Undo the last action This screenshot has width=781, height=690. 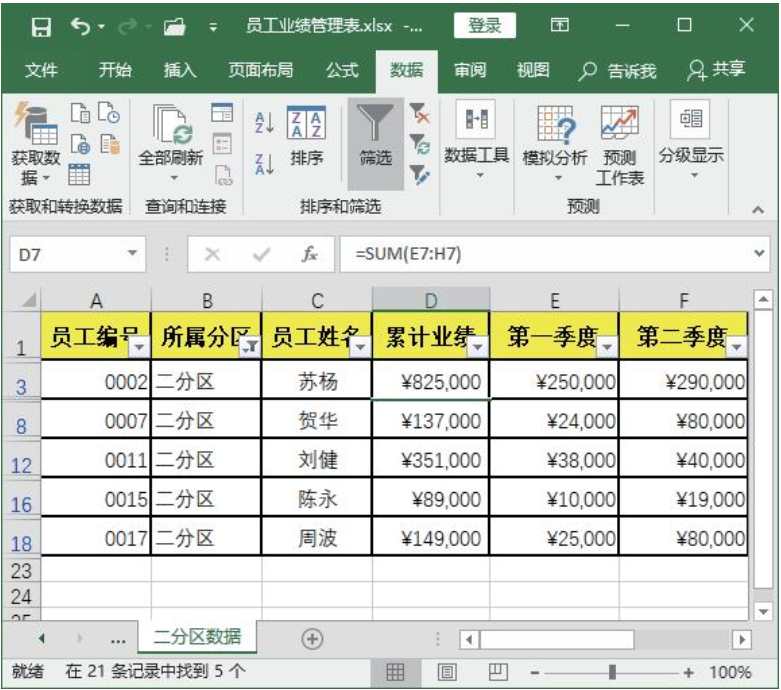(x=81, y=26)
